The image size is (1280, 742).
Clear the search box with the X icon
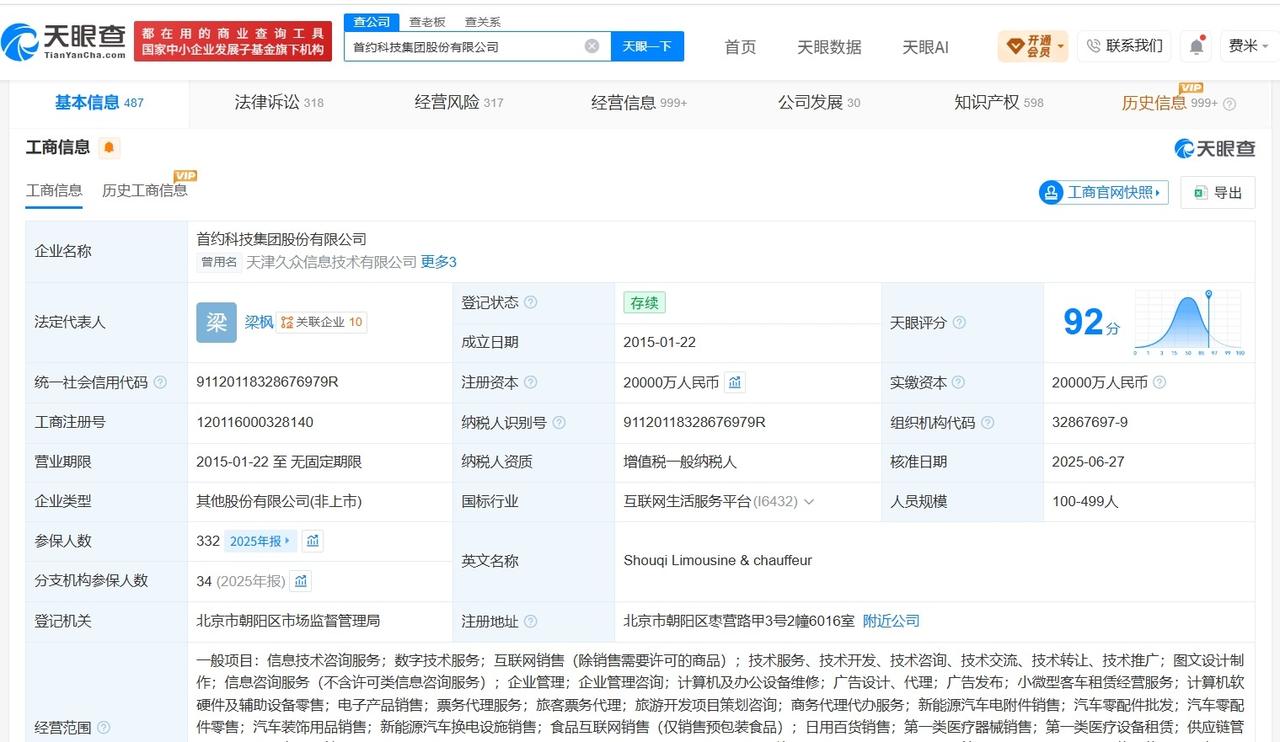[592, 46]
